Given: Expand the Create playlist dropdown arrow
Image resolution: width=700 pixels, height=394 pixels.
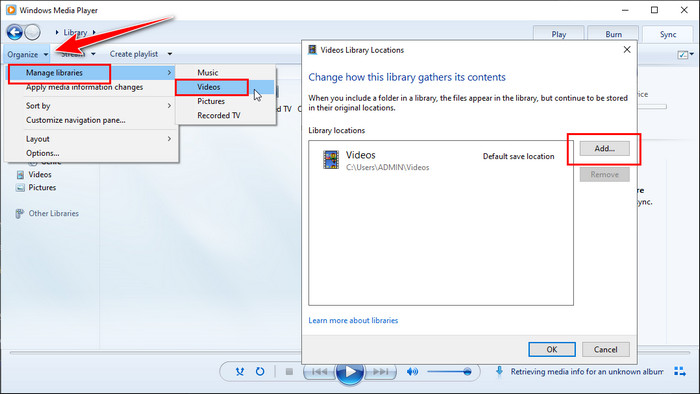Looking at the screenshot, I should 170,54.
